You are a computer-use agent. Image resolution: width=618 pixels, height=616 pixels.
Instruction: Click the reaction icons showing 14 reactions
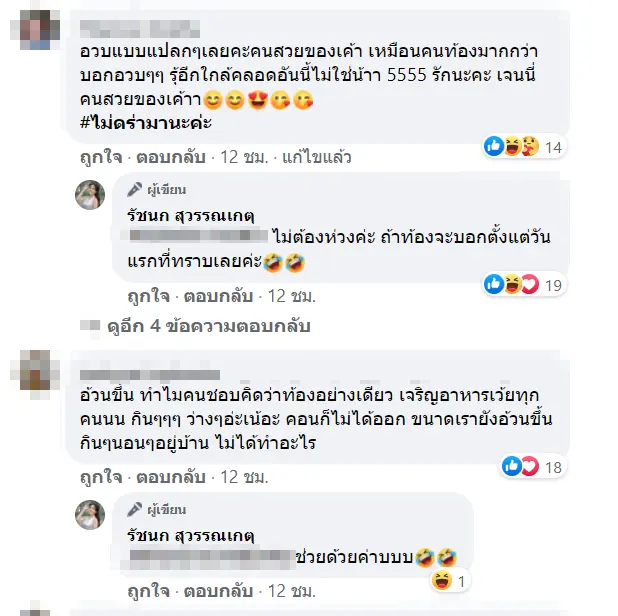(524, 147)
